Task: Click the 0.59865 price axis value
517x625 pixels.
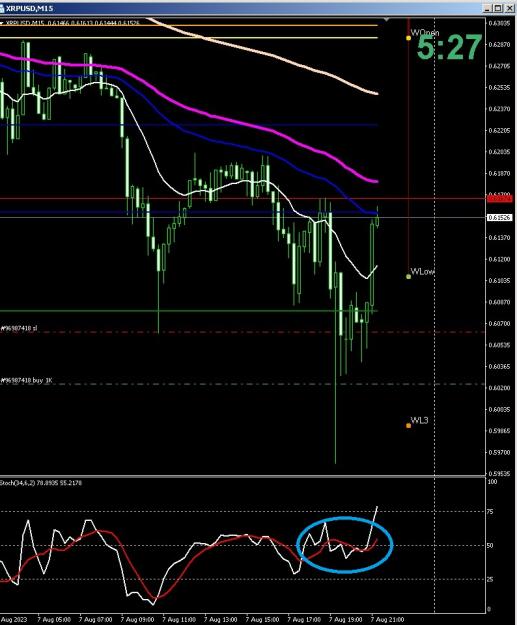Action: (499, 431)
